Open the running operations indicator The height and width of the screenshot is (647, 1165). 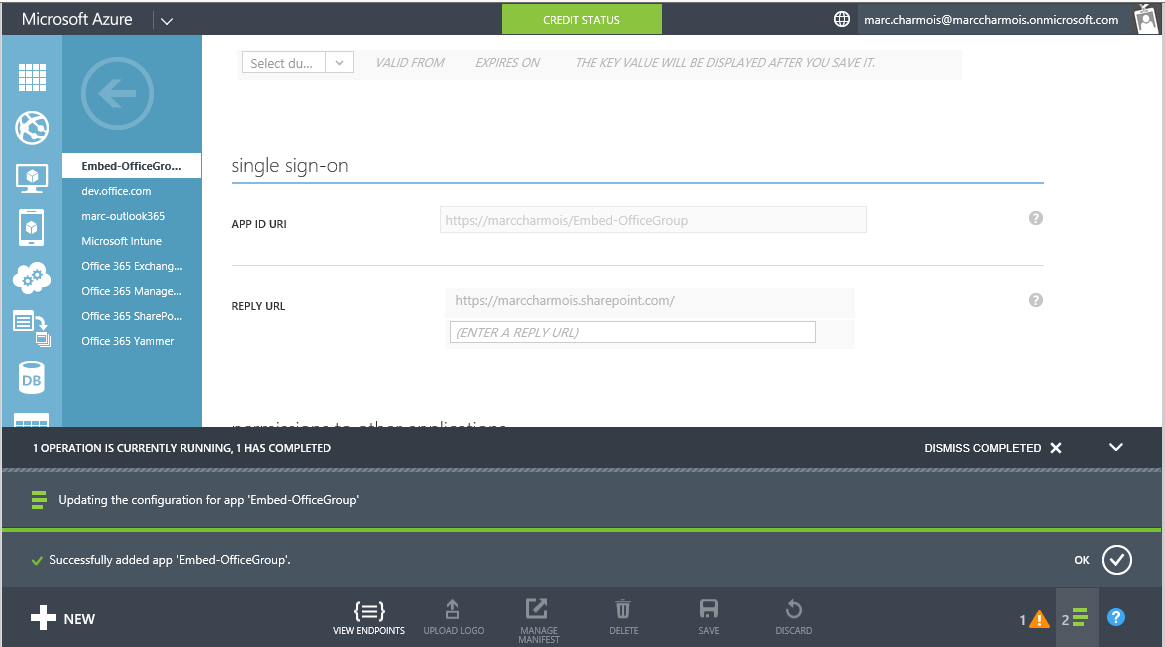1075,618
